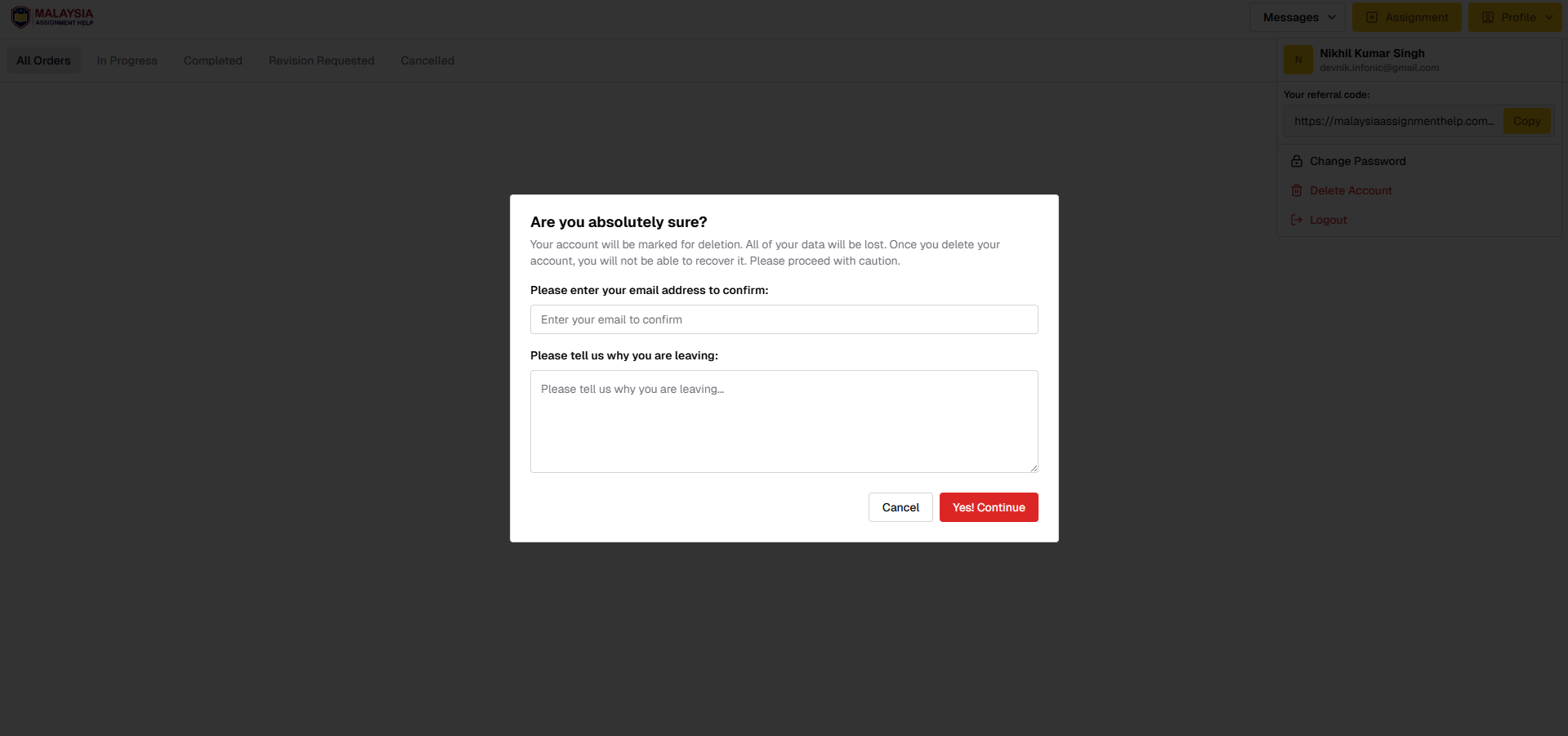
Task: Click the logout arrow icon
Action: click(x=1296, y=220)
